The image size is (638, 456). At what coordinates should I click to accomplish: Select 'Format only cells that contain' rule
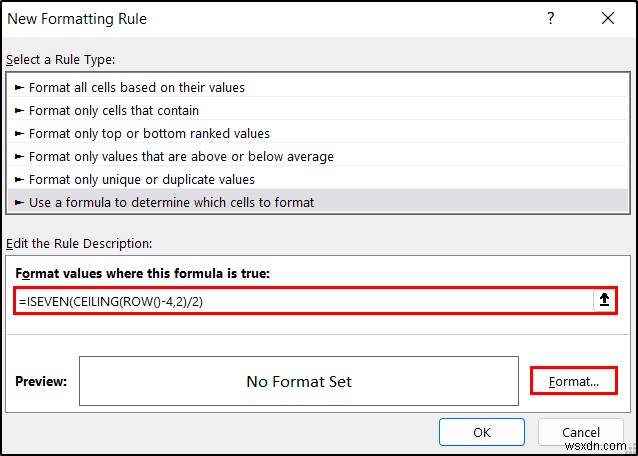pos(114,110)
